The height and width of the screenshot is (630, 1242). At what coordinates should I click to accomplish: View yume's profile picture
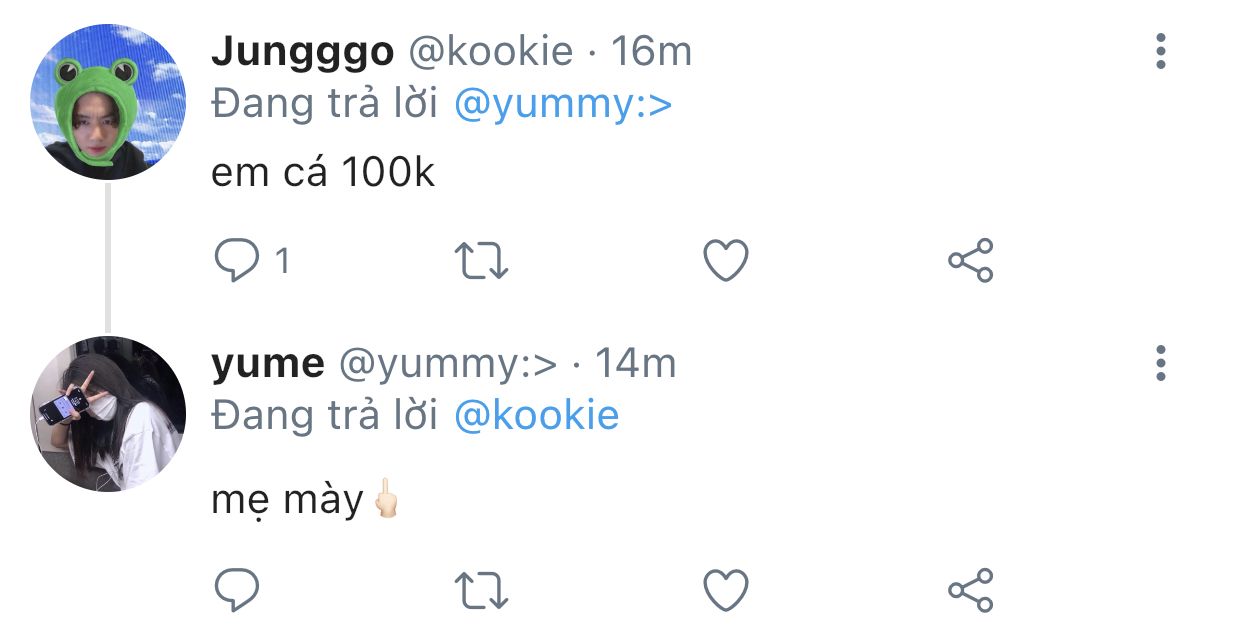coord(108,414)
